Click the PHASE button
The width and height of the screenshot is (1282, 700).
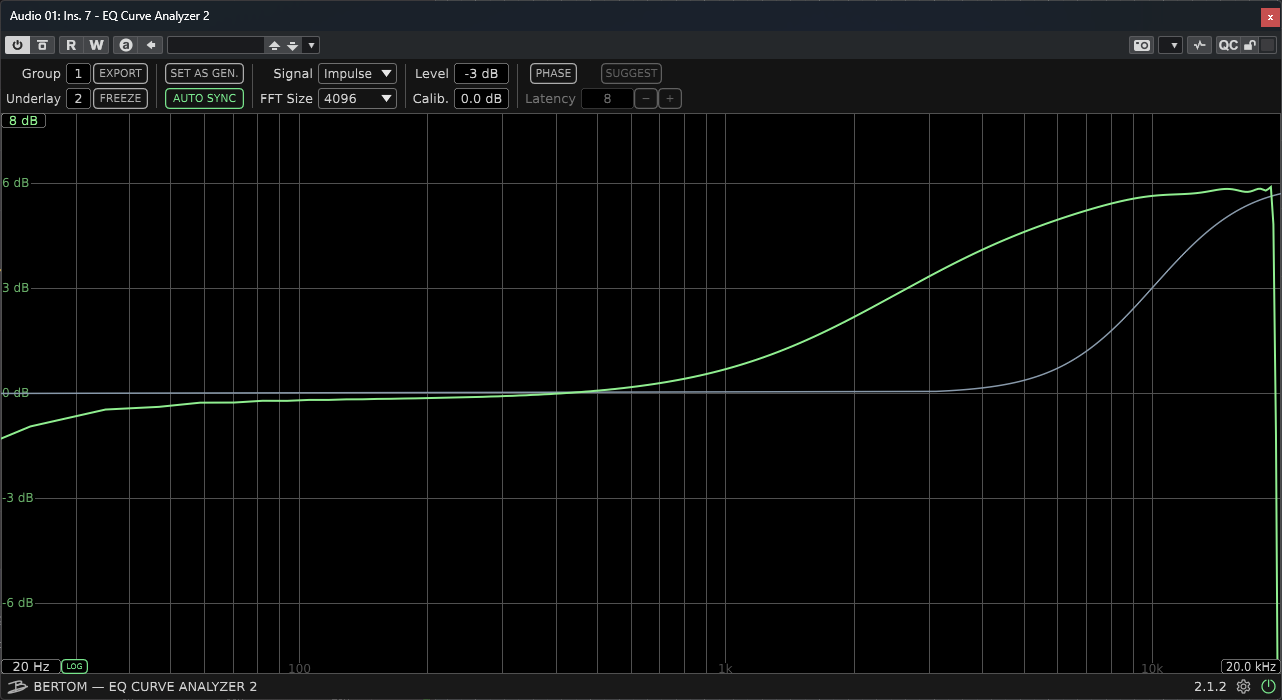pos(553,73)
